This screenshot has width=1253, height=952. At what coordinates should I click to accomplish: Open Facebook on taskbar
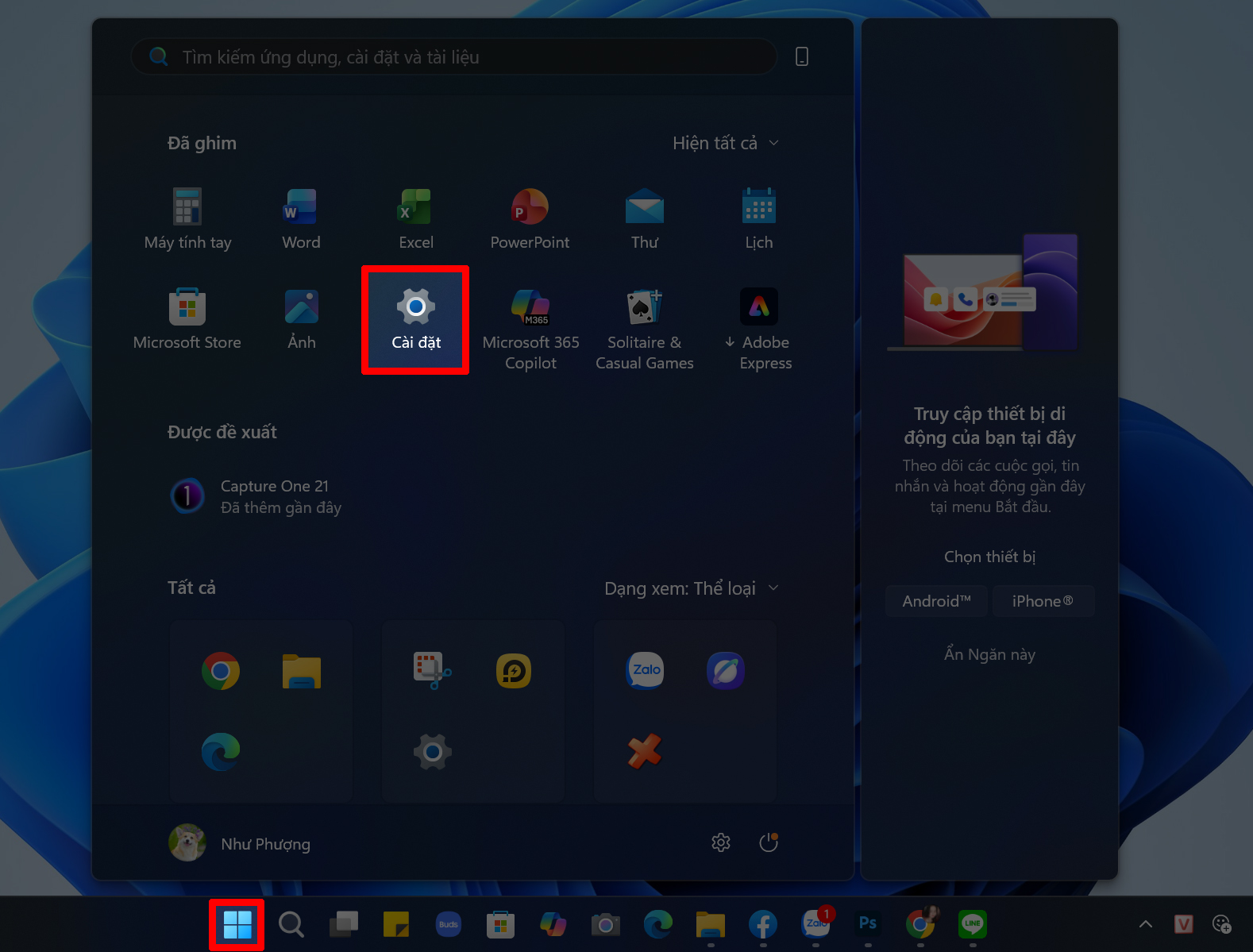coord(763,924)
